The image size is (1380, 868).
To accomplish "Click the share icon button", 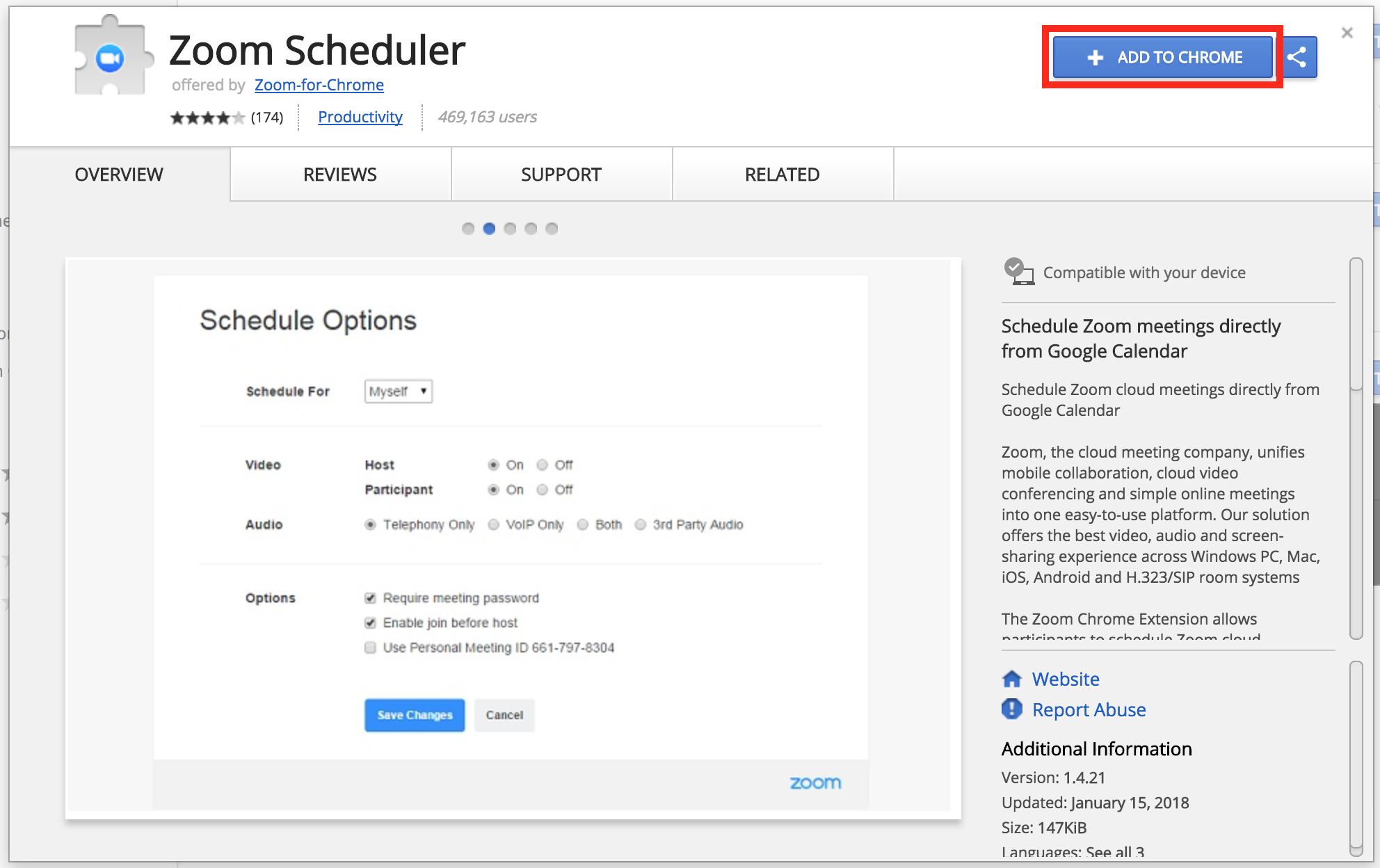I will 1297,57.
